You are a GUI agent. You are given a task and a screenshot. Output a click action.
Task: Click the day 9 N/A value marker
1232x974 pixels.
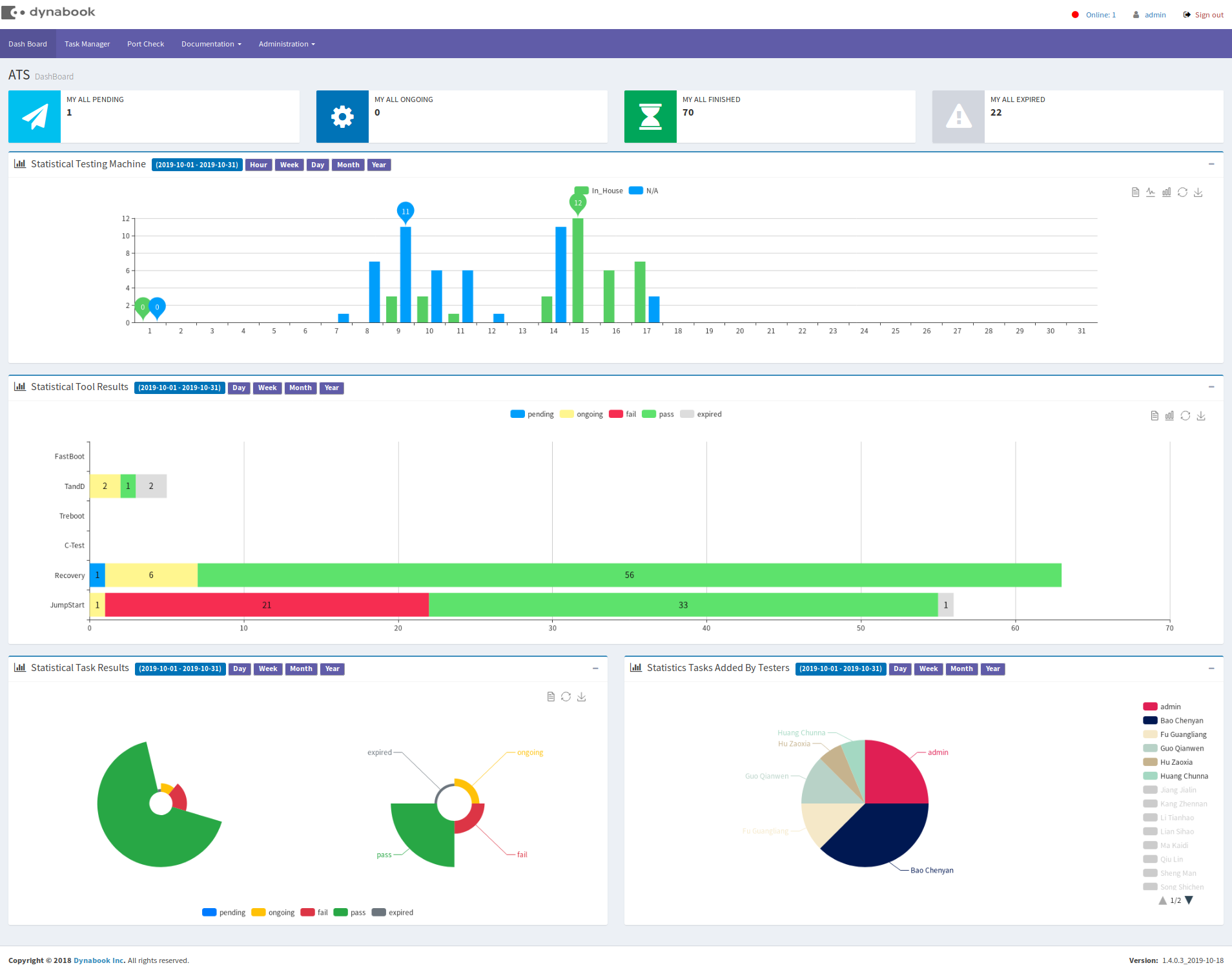coord(406,212)
